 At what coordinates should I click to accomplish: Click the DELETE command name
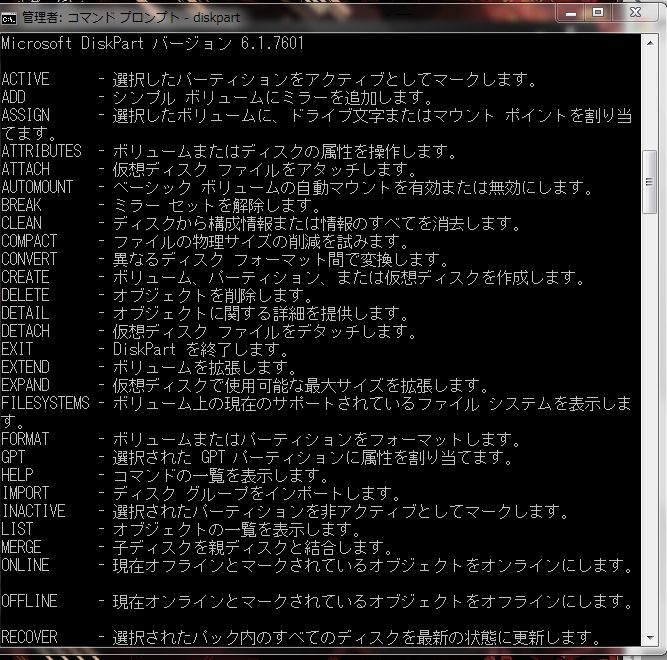pyautogui.click(x=26, y=295)
